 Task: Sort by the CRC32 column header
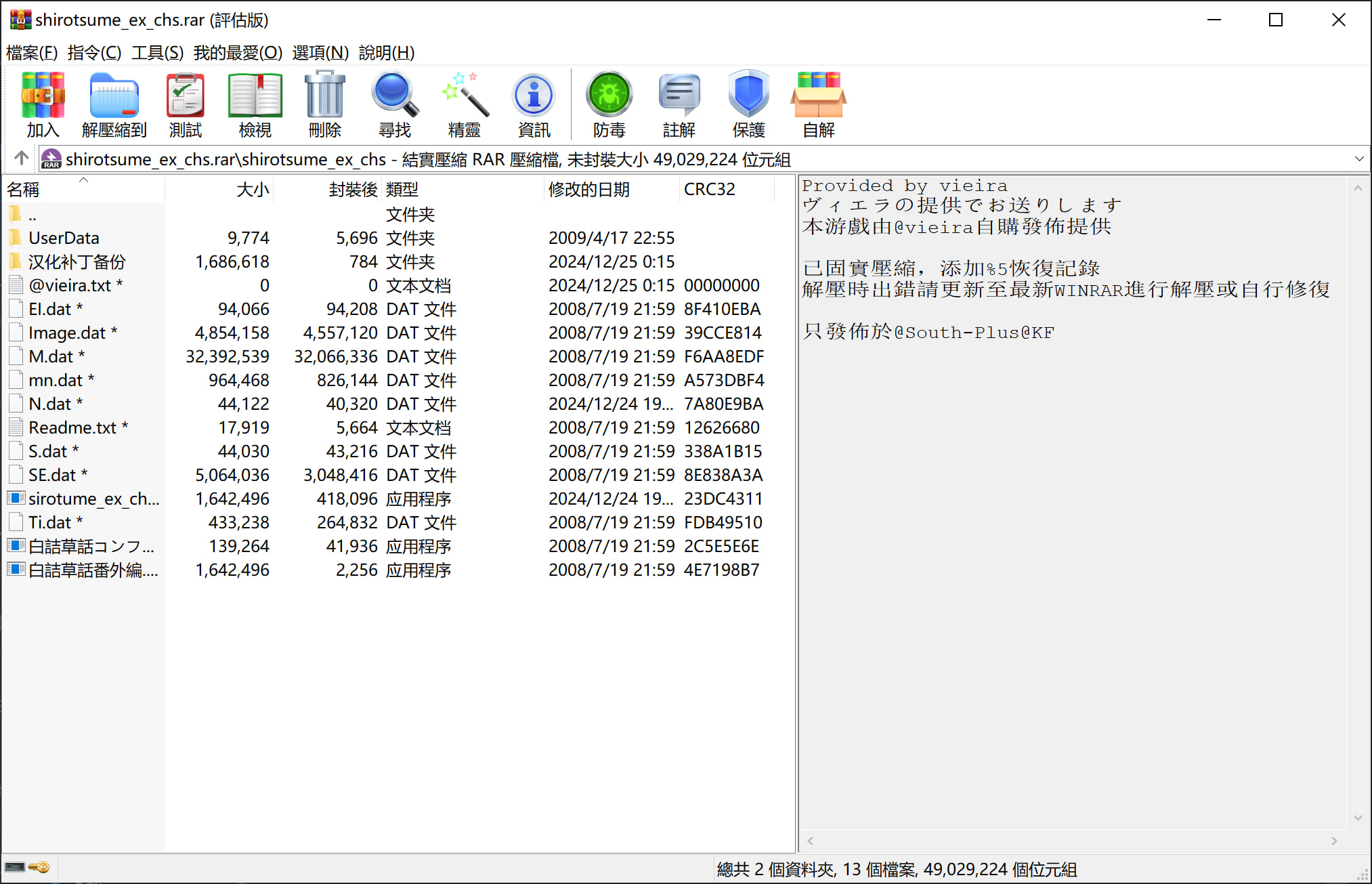[710, 189]
